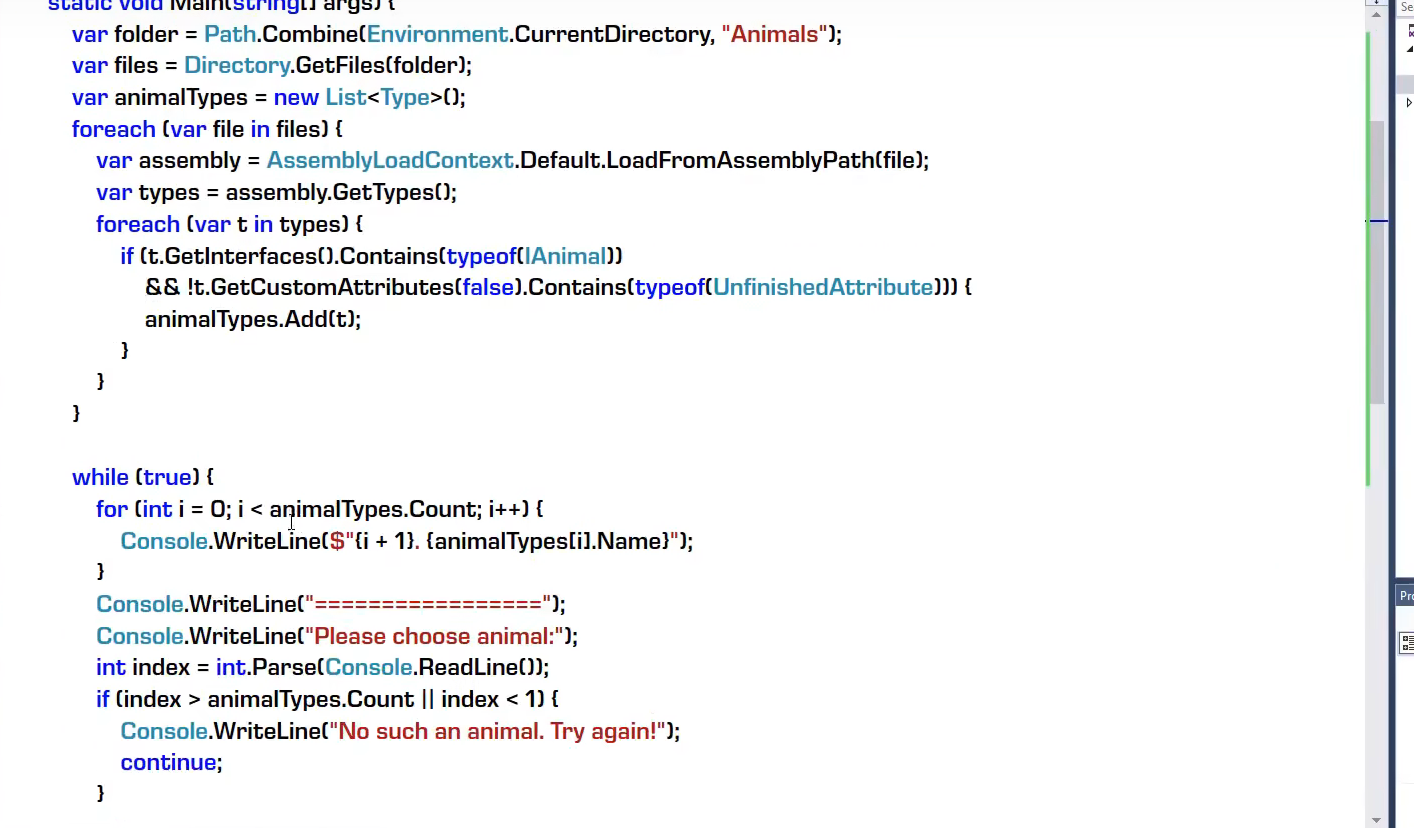Click the Categorized icon in Properties panel

tap(1407, 643)
